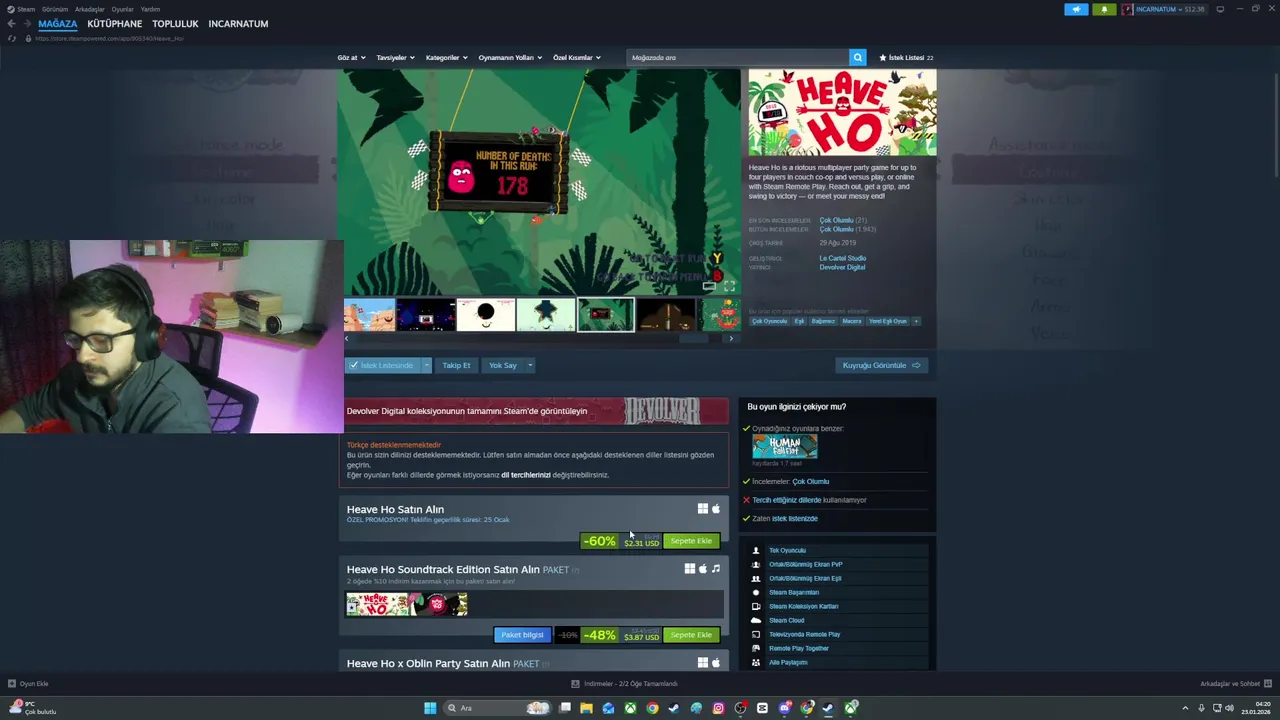Open Arkadaşlar ve Sohbet panel
Viewport: 1280px width, 720px height.
coord(1235,684)
